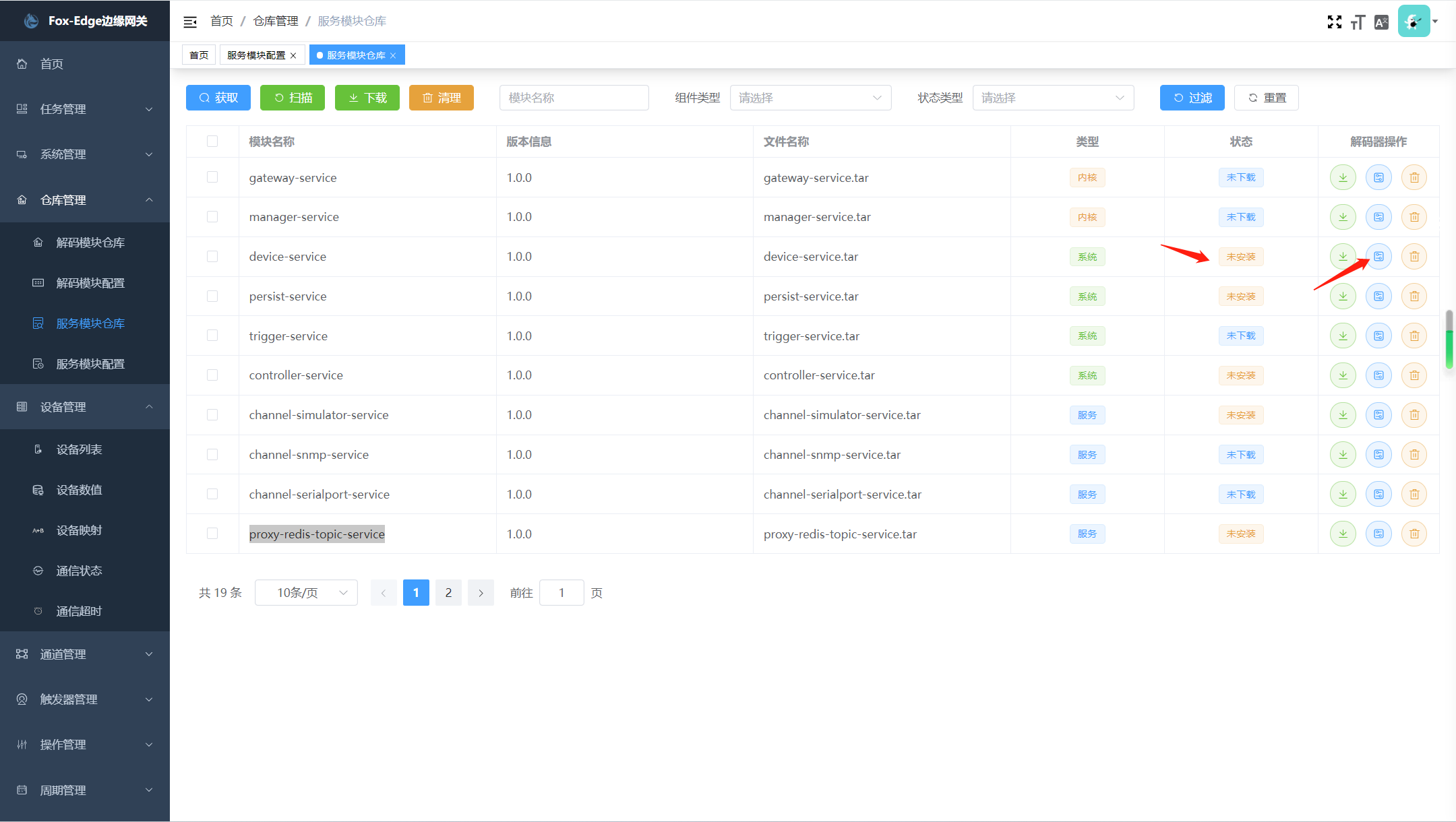Install icon for gateway-service row
Viewport: 1456px width, 822px height.
point(1378,177)
